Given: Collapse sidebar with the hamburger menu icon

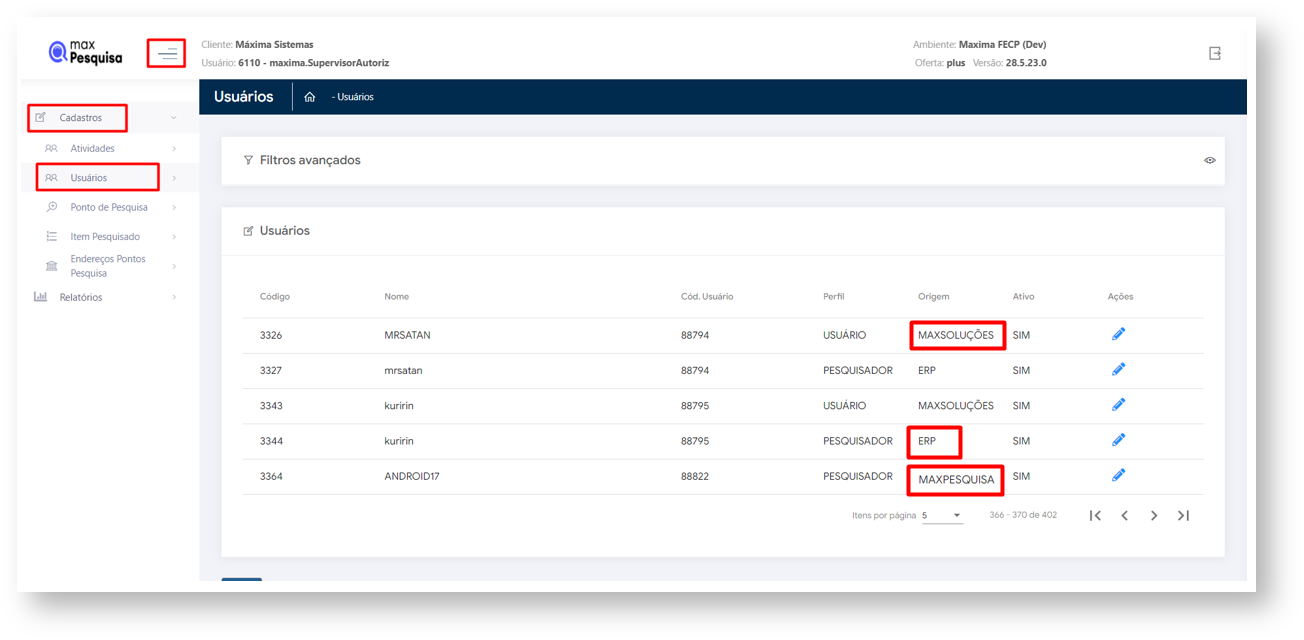Looking at the screenshot, I should click(x=167, y=53).
